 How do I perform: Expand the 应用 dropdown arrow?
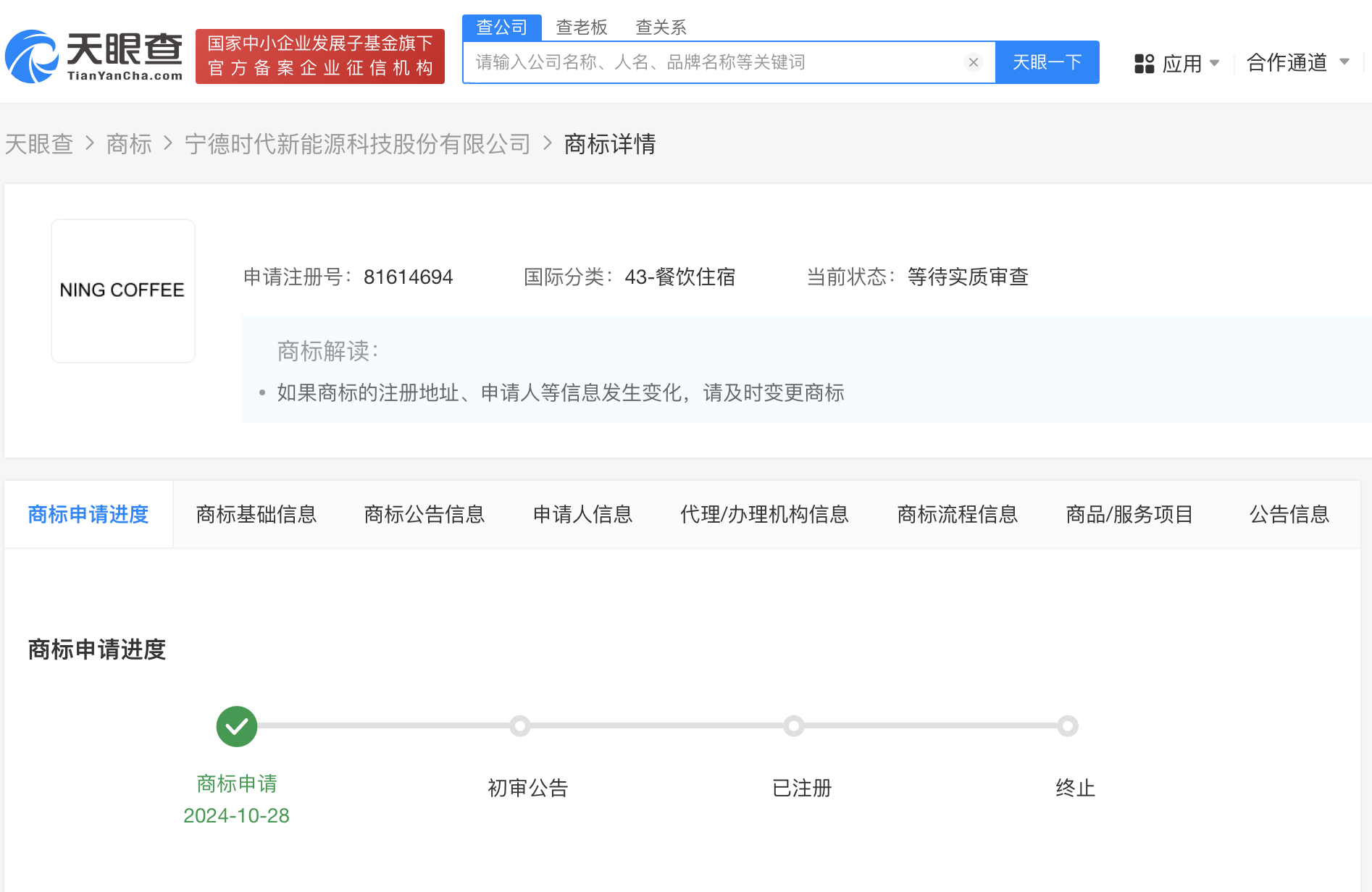(x=1215, y=63)
